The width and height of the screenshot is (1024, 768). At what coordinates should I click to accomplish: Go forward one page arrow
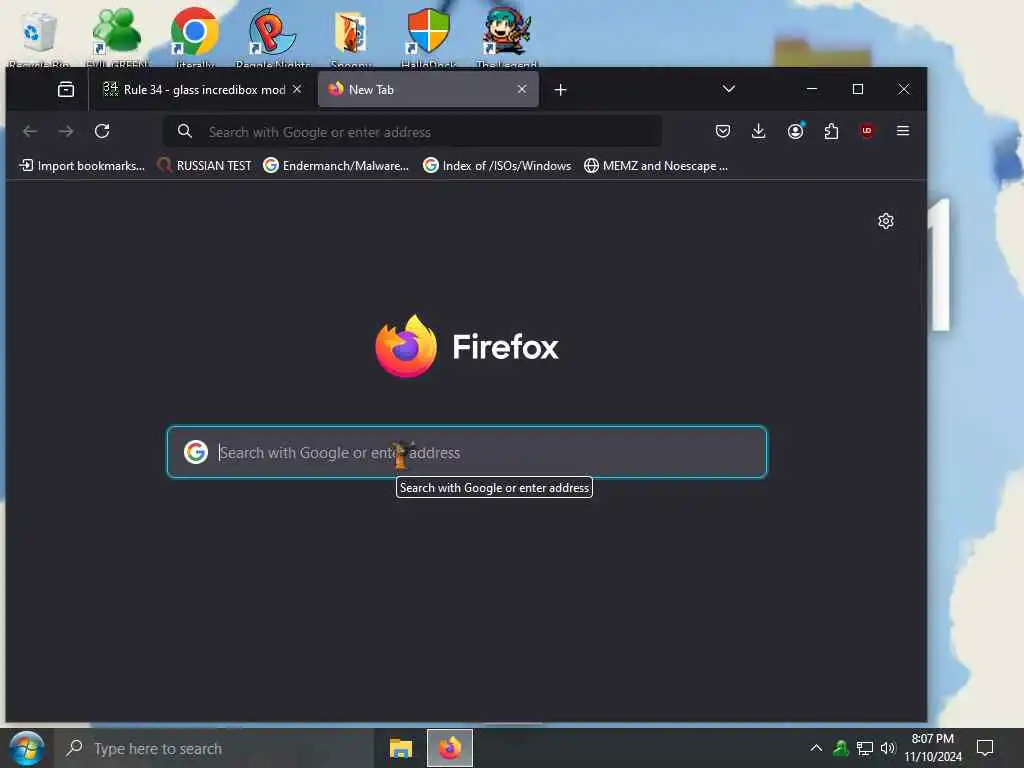[66, 131]
